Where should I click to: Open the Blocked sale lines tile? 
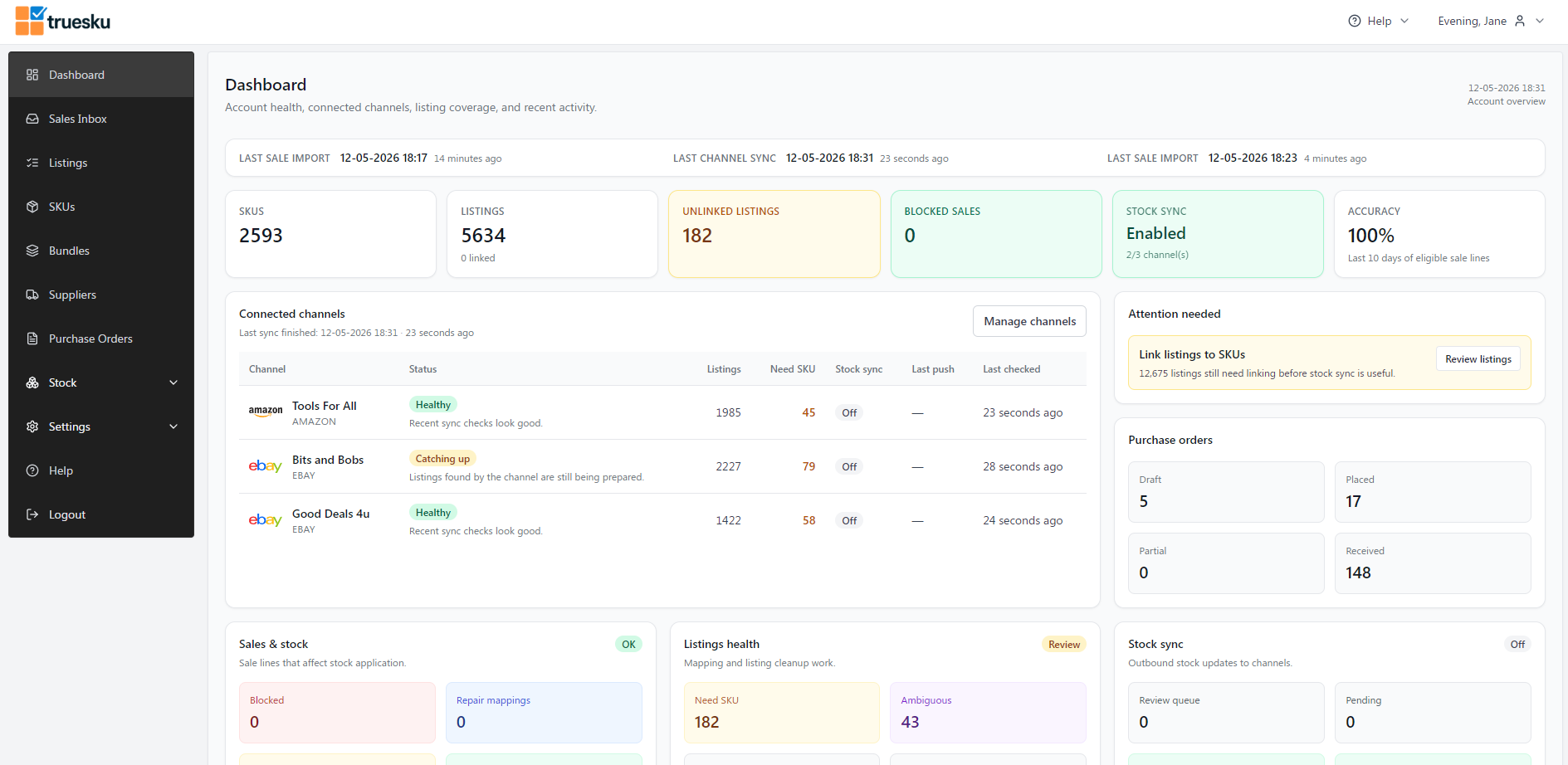337,713
